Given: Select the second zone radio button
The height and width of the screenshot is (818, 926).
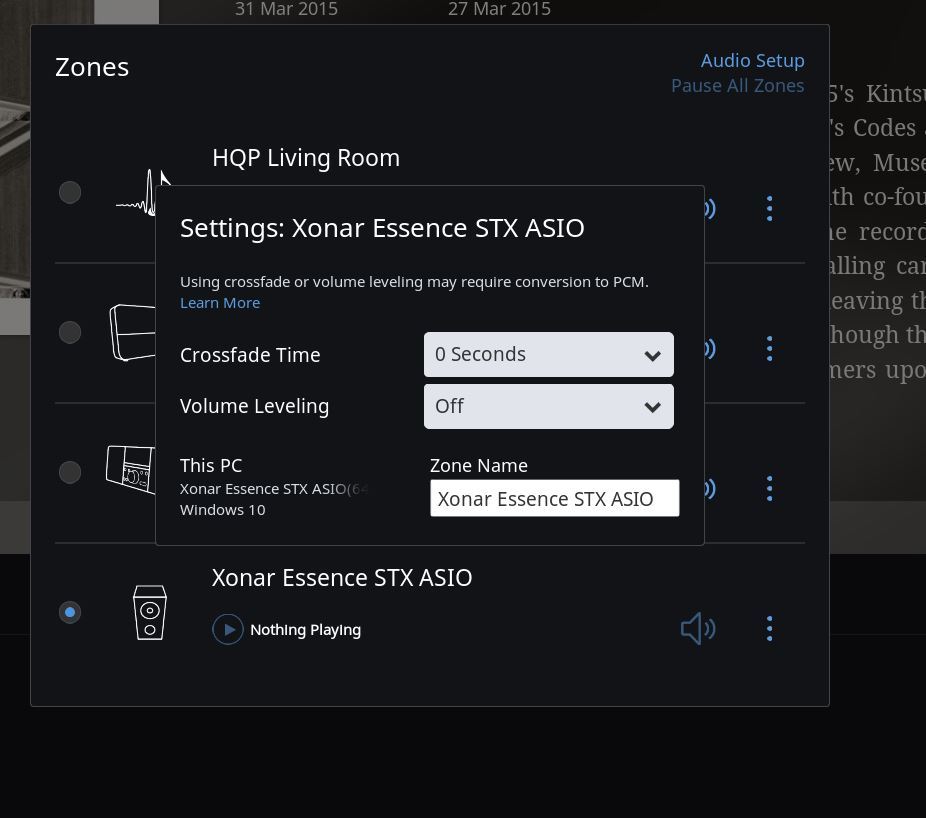Looking at the screenshot, I should pos(70,333).
